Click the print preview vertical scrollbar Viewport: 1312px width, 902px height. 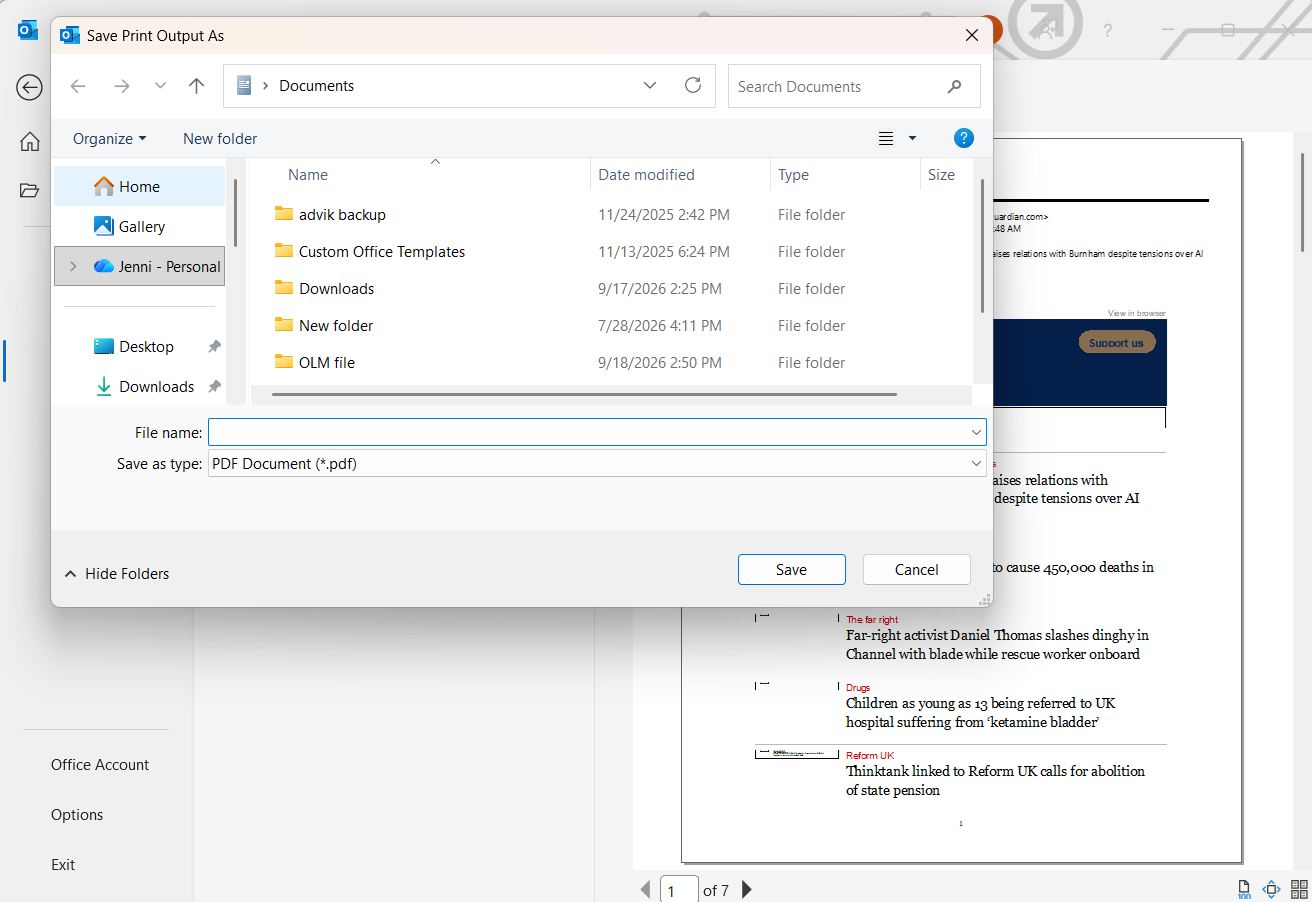[x=1302, y=200]
